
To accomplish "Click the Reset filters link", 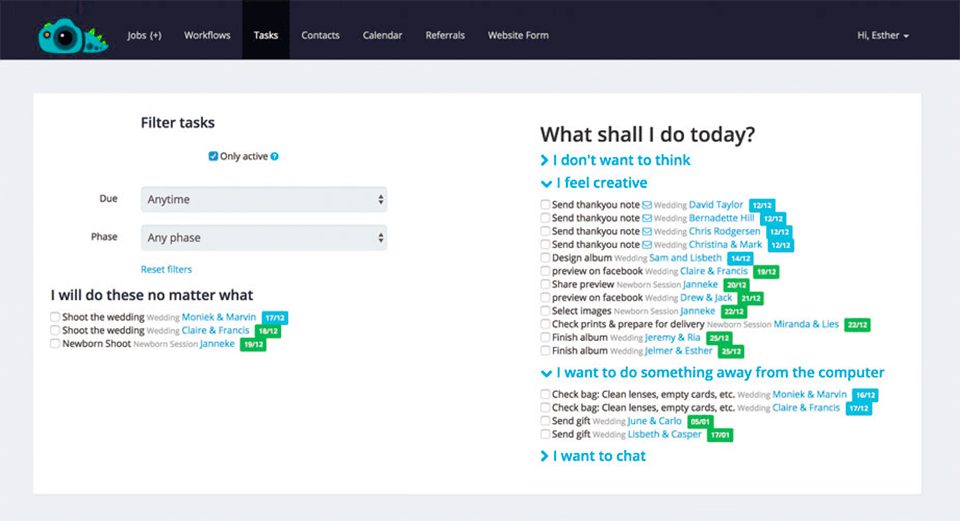I will 166,269.
